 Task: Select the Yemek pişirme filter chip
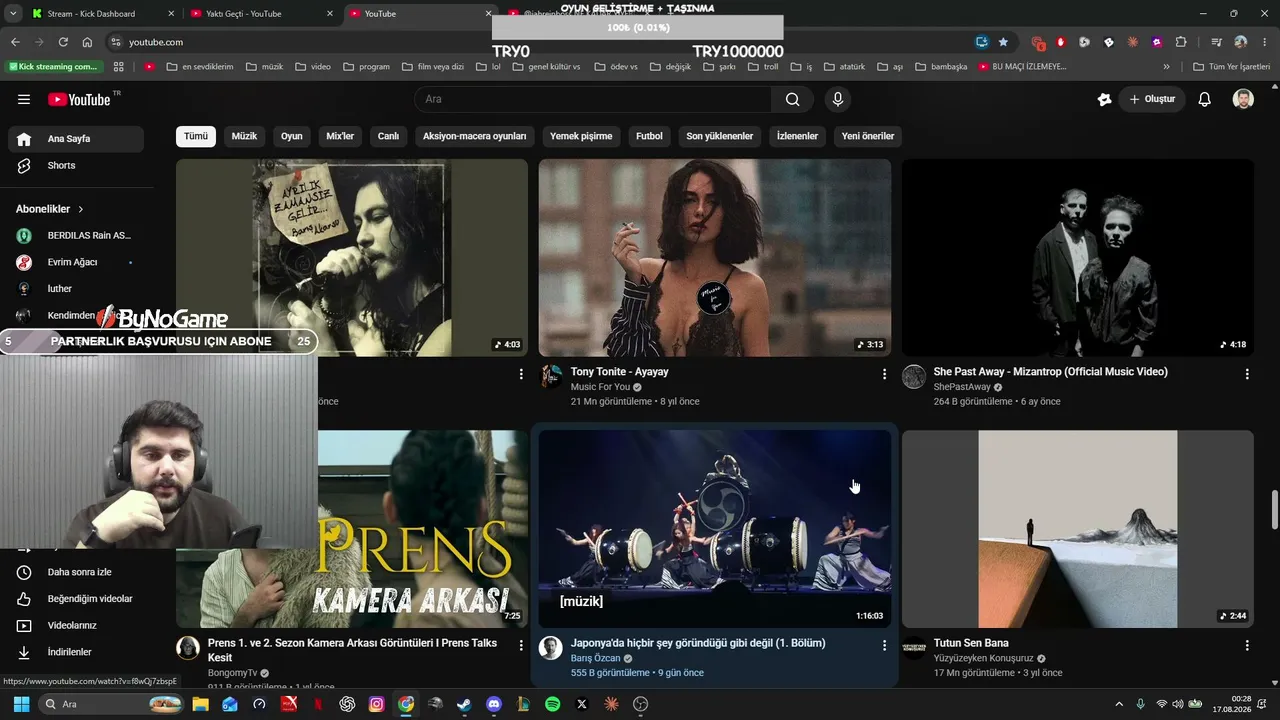click(581, 136)
